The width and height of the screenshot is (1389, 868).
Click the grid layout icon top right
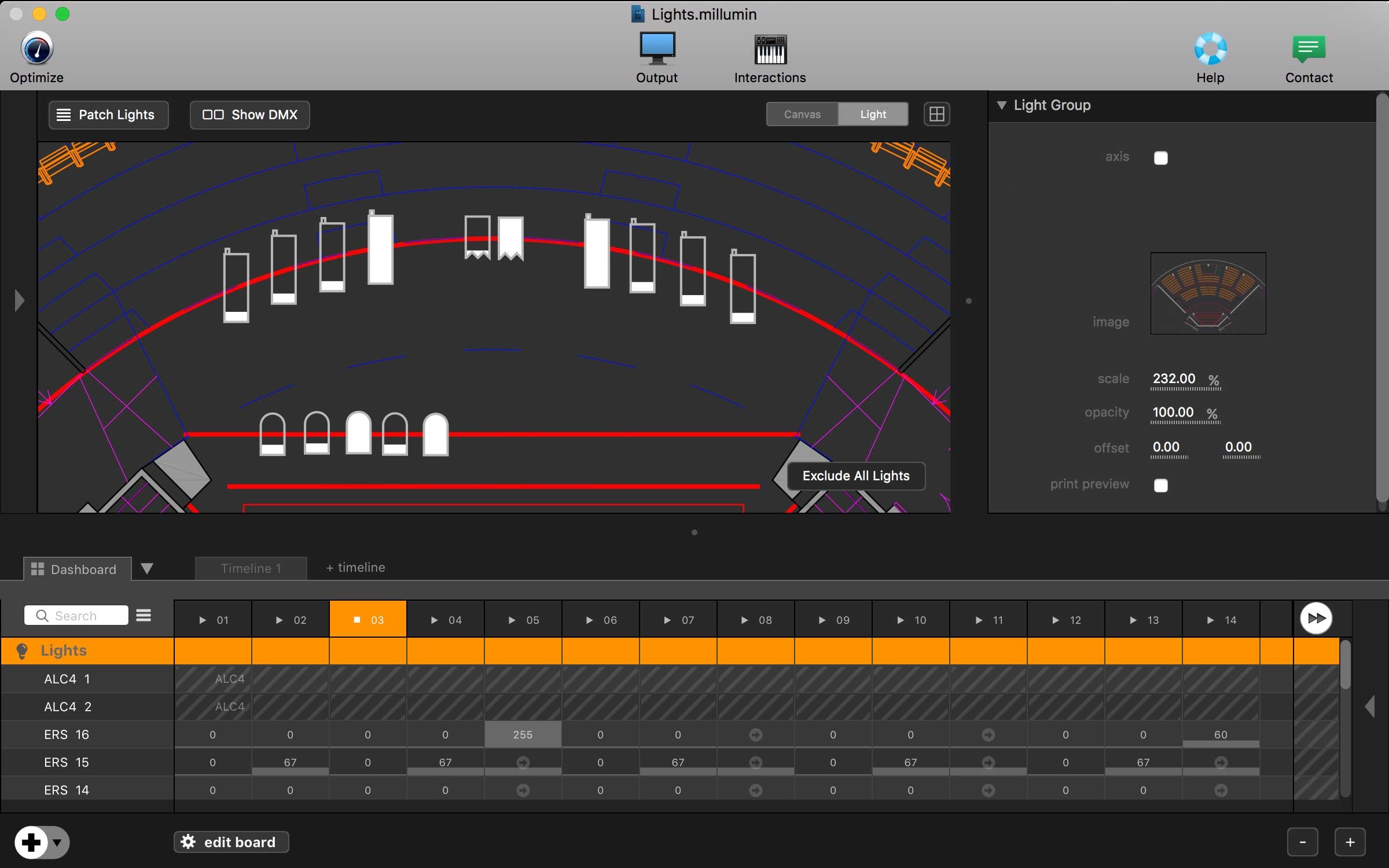[x=936, y=114]
